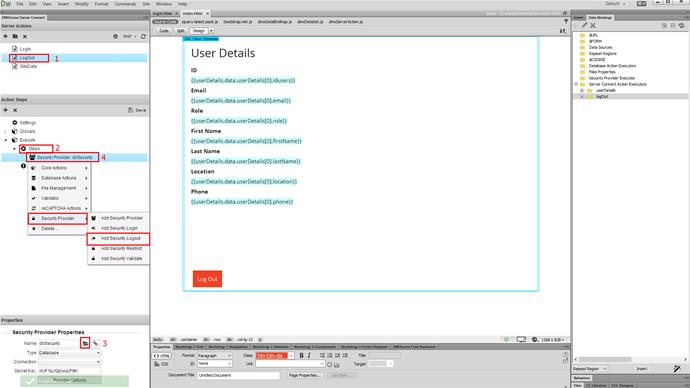690x388 pixels.
Task: Open the Format Paragraph dropdown
Action: 214,355
